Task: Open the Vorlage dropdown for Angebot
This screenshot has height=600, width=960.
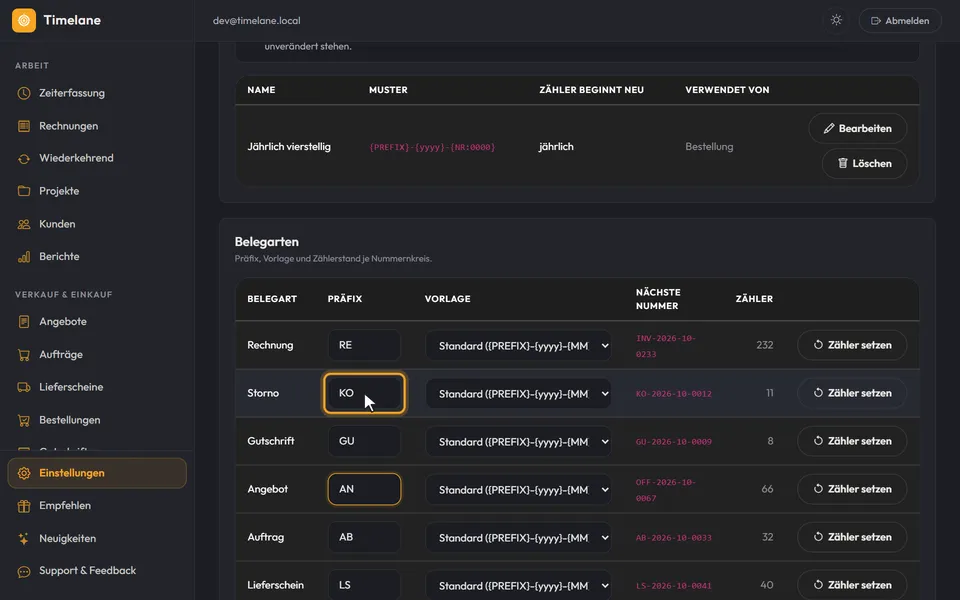Action: tap(519, 490)
